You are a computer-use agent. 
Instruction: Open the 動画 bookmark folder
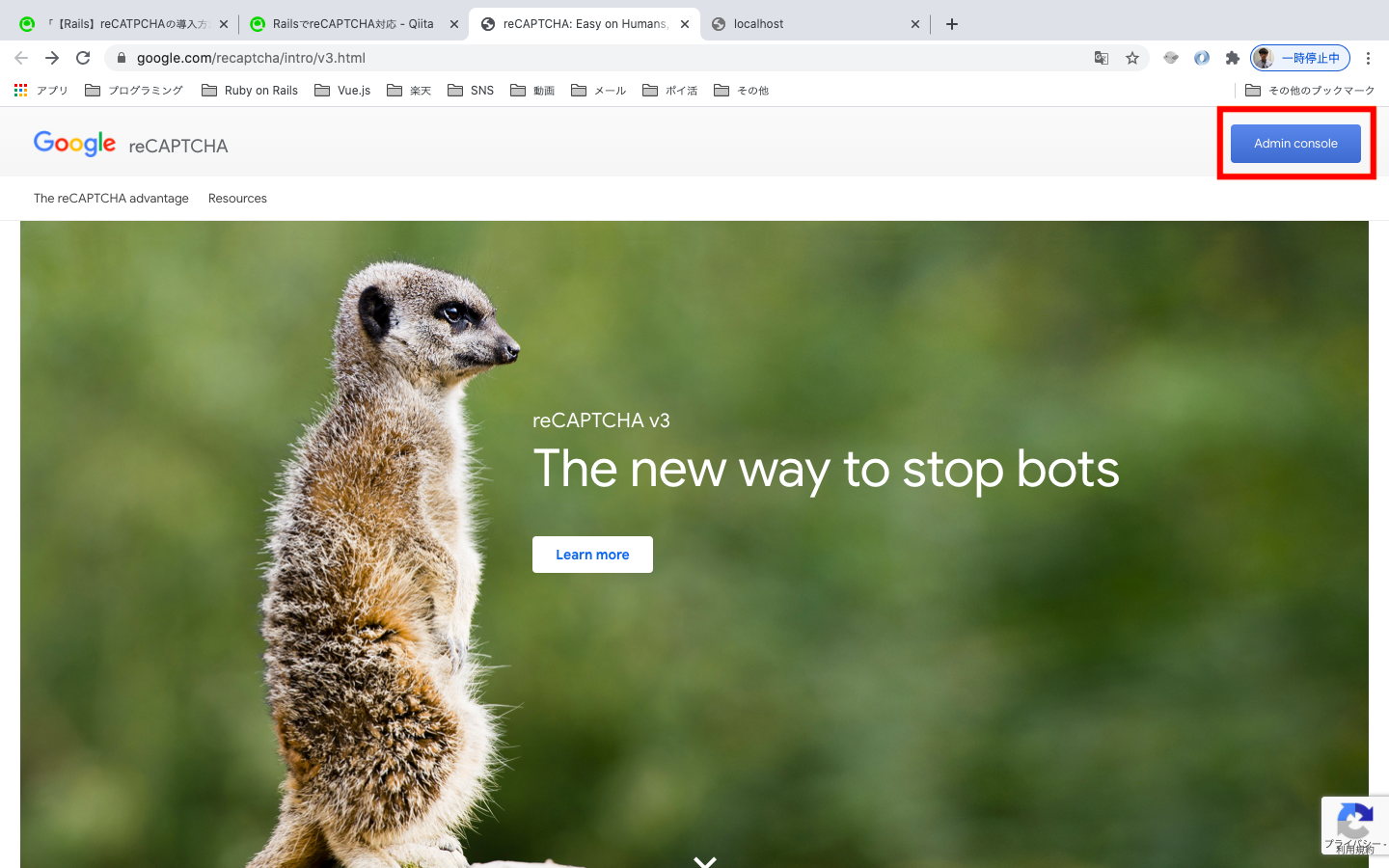pos(532,91)
